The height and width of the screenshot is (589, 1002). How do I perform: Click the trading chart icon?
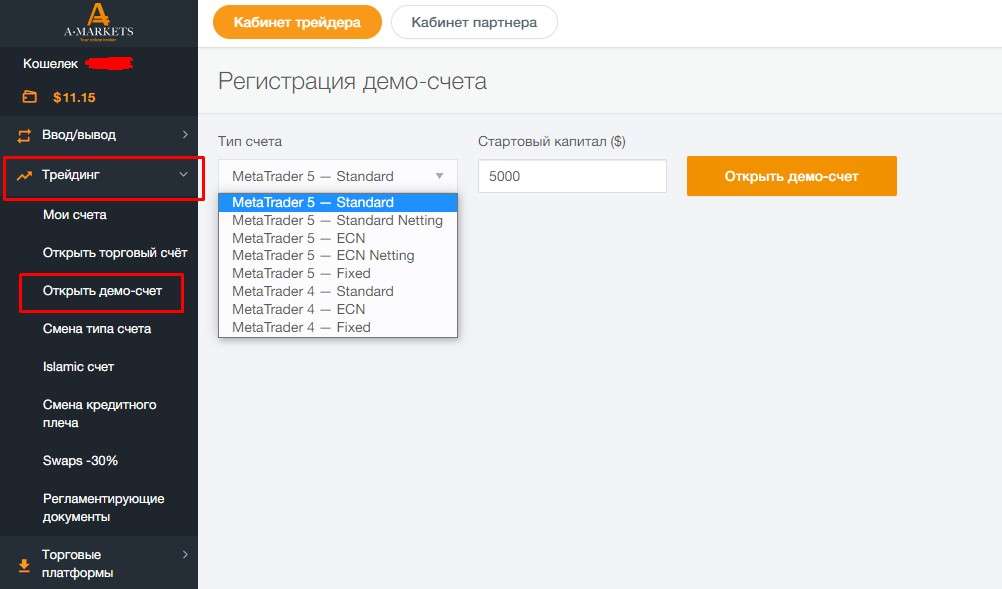(x=24, y=175)
